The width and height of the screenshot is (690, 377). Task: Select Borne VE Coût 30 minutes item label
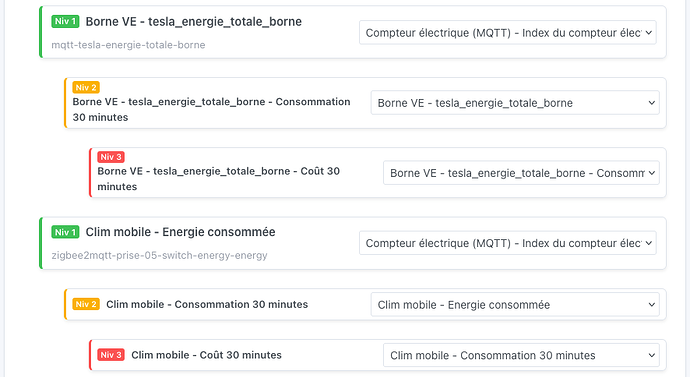pyautogui.click(x=219, y=179)
